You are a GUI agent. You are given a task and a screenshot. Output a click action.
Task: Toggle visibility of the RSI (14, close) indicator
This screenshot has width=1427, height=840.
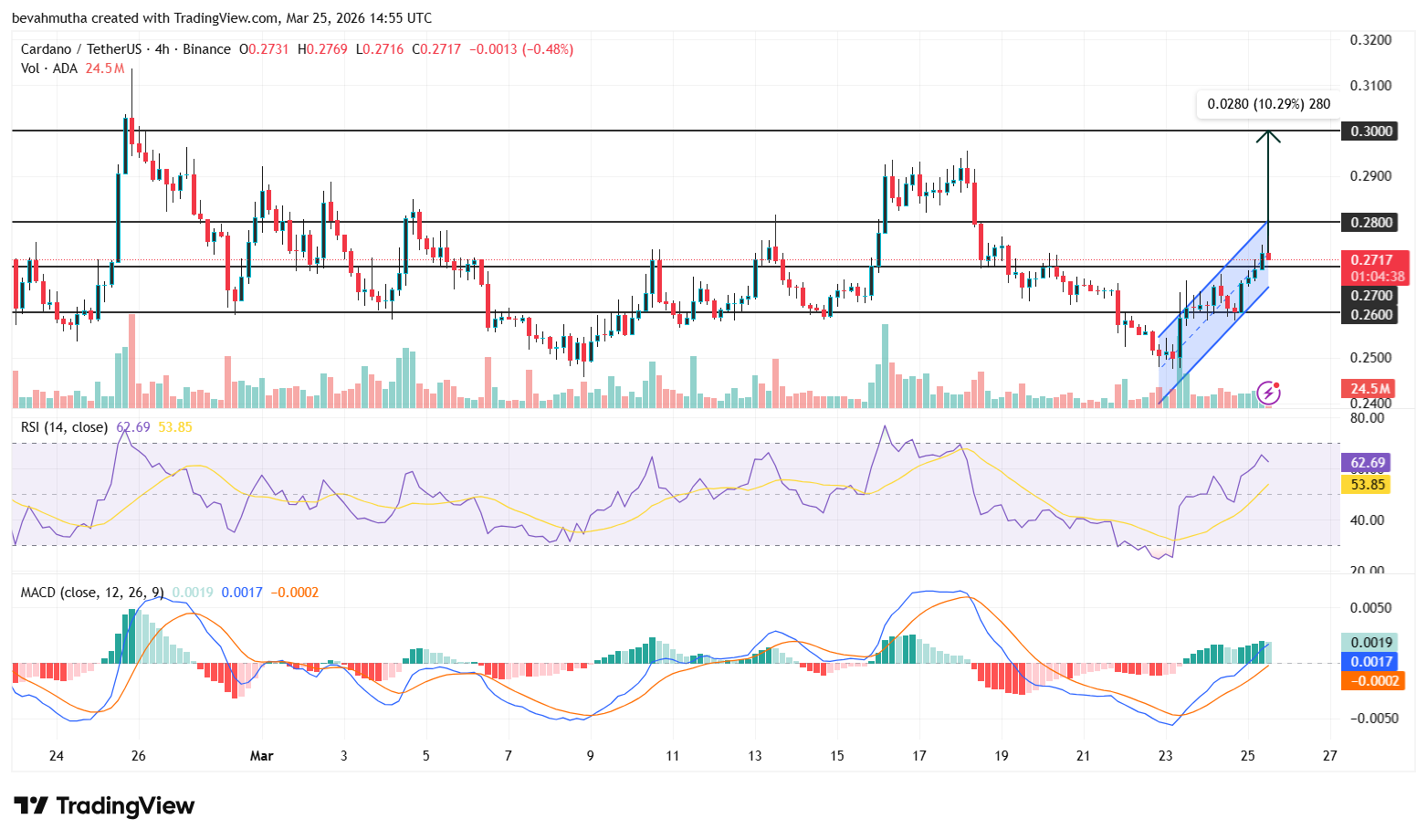coord(64,425)
